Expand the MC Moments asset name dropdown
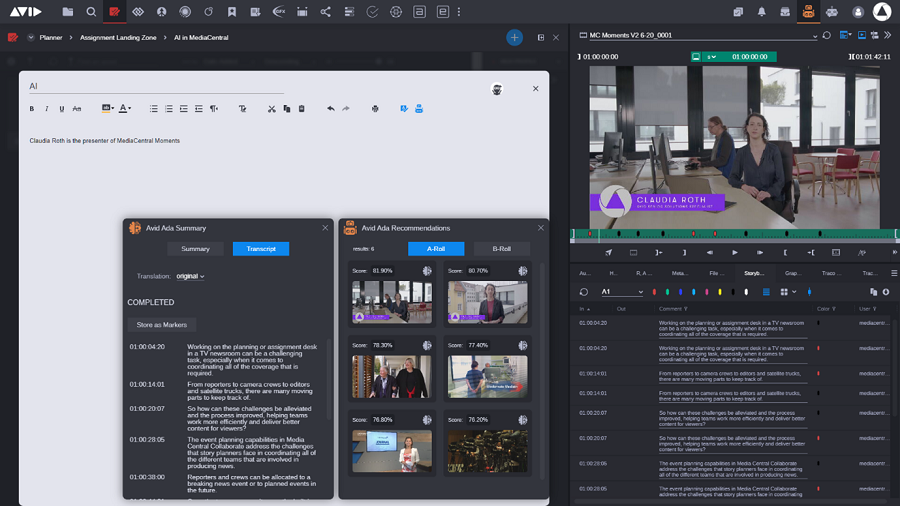Image resolution: width=900 pixels, height=506 pixels. click(814, 36)
